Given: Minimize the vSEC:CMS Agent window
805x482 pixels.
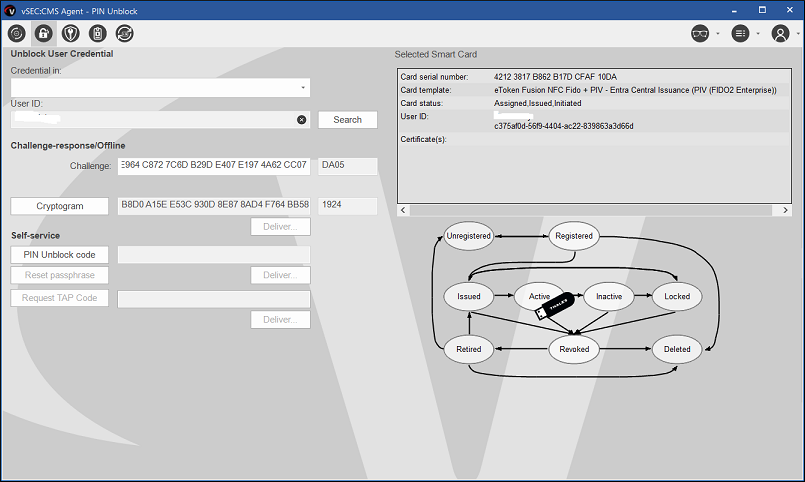Looking at the screenshot, I should pyautogui.click(x=735, y=10).
